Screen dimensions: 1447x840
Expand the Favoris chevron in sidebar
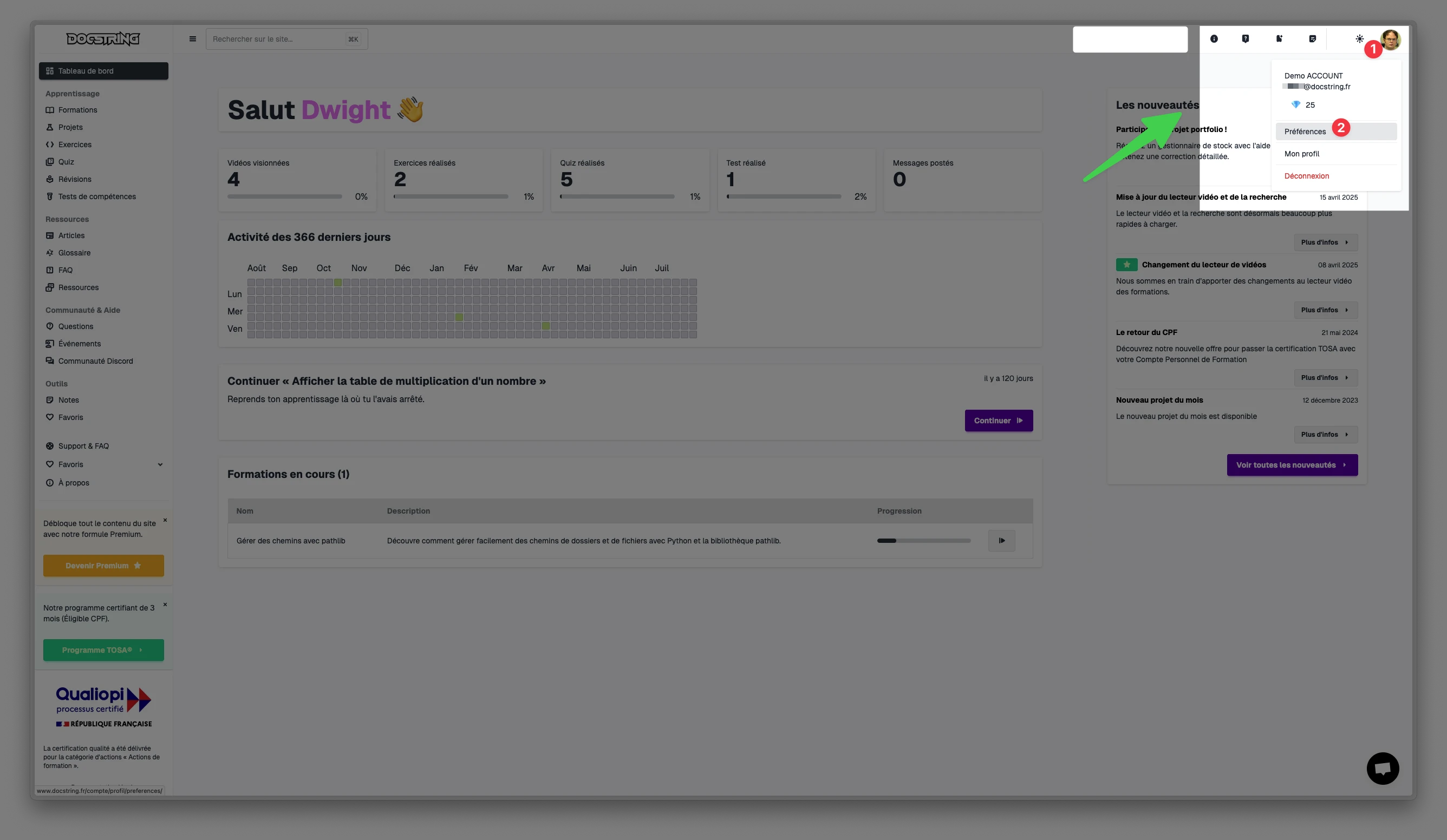[160, 465]
